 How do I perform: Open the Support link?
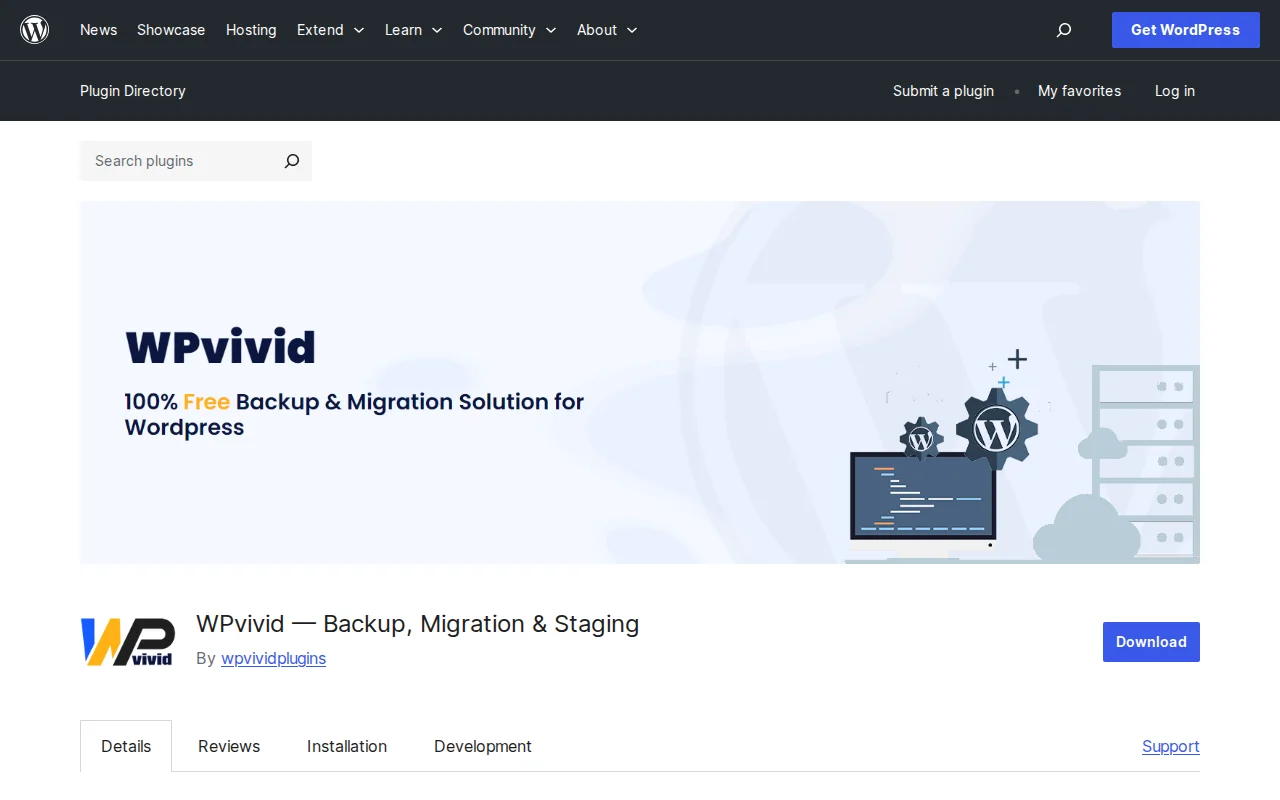(1170, 746)
